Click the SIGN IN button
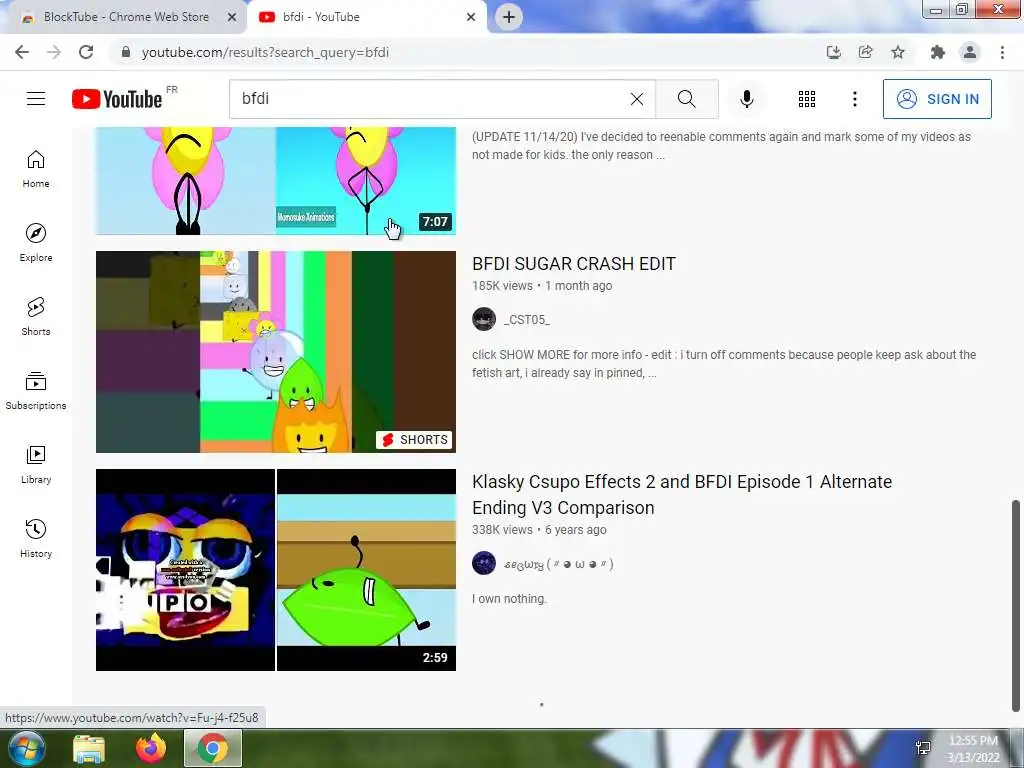 click(x=937, y=99)
